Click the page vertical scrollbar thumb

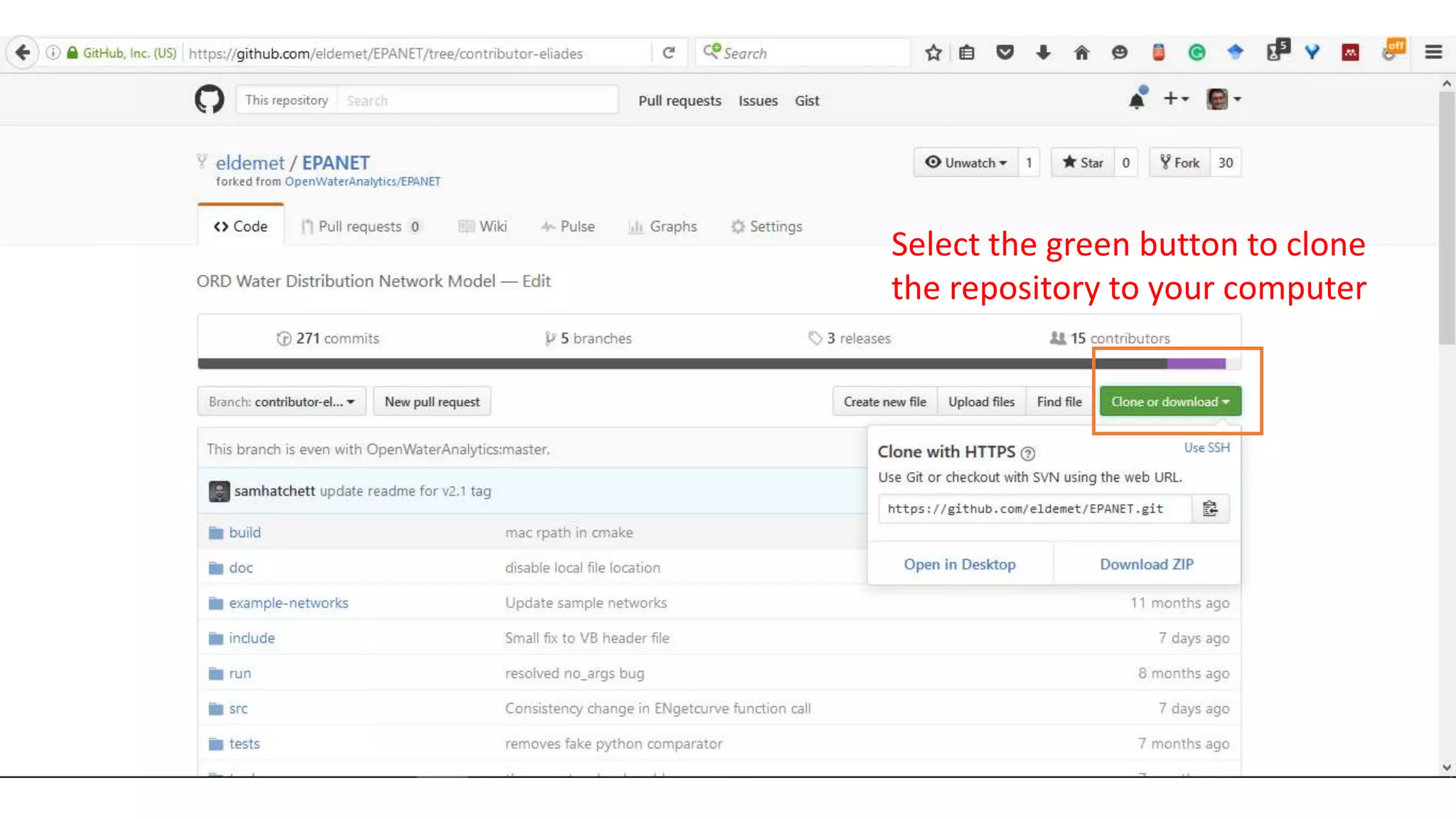click(x=1447, y=217)
